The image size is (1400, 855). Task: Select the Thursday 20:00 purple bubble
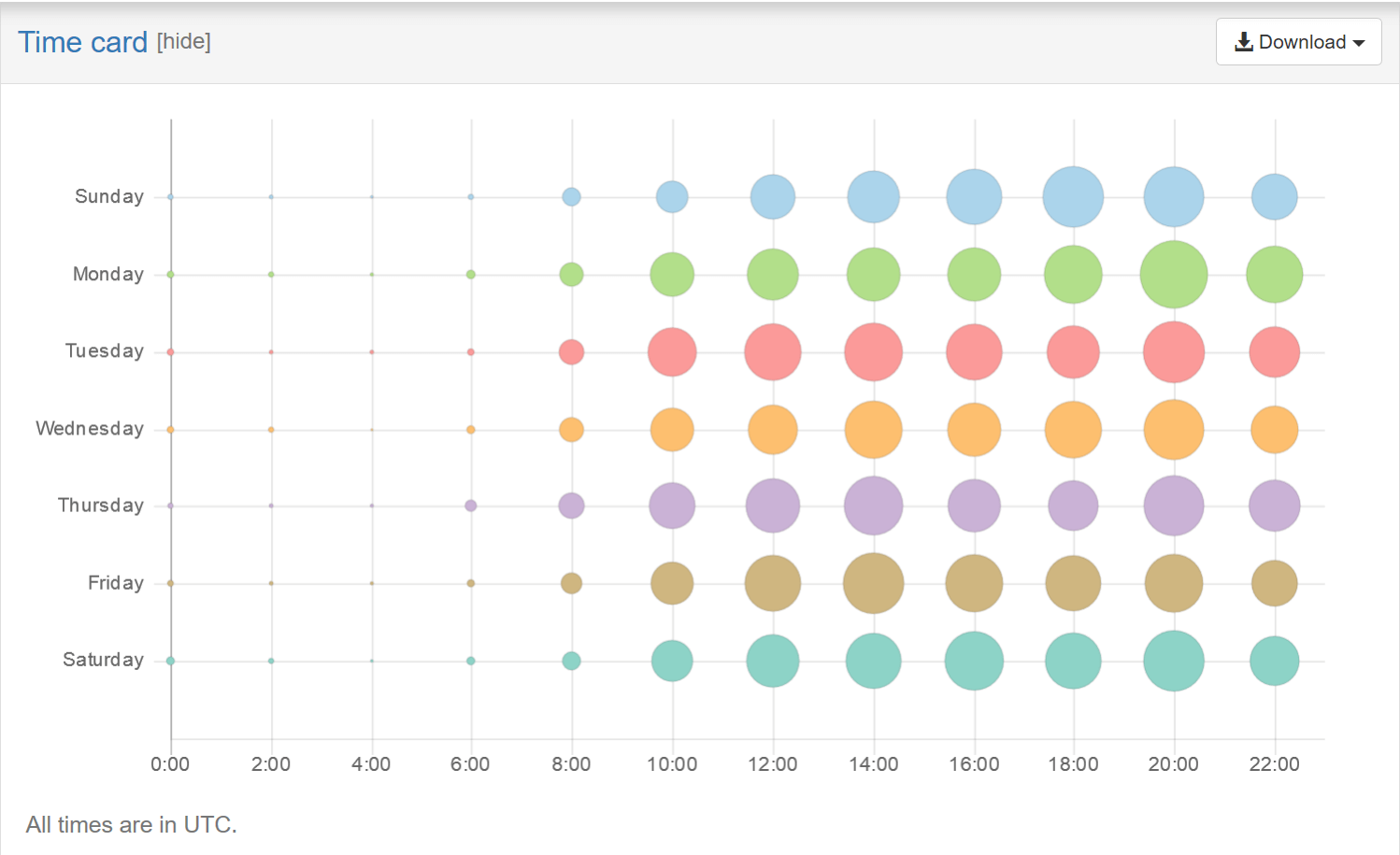1174,506
